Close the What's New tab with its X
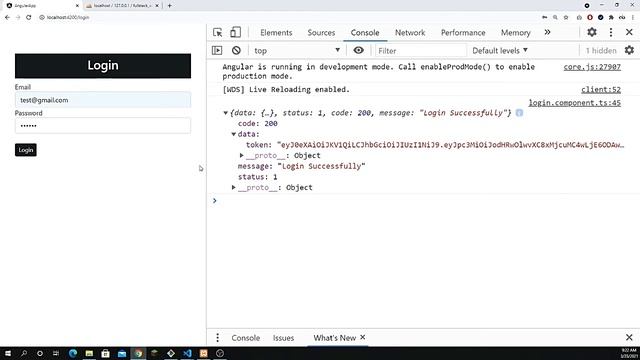The image size is (640, 360). [x=362, y=337]
